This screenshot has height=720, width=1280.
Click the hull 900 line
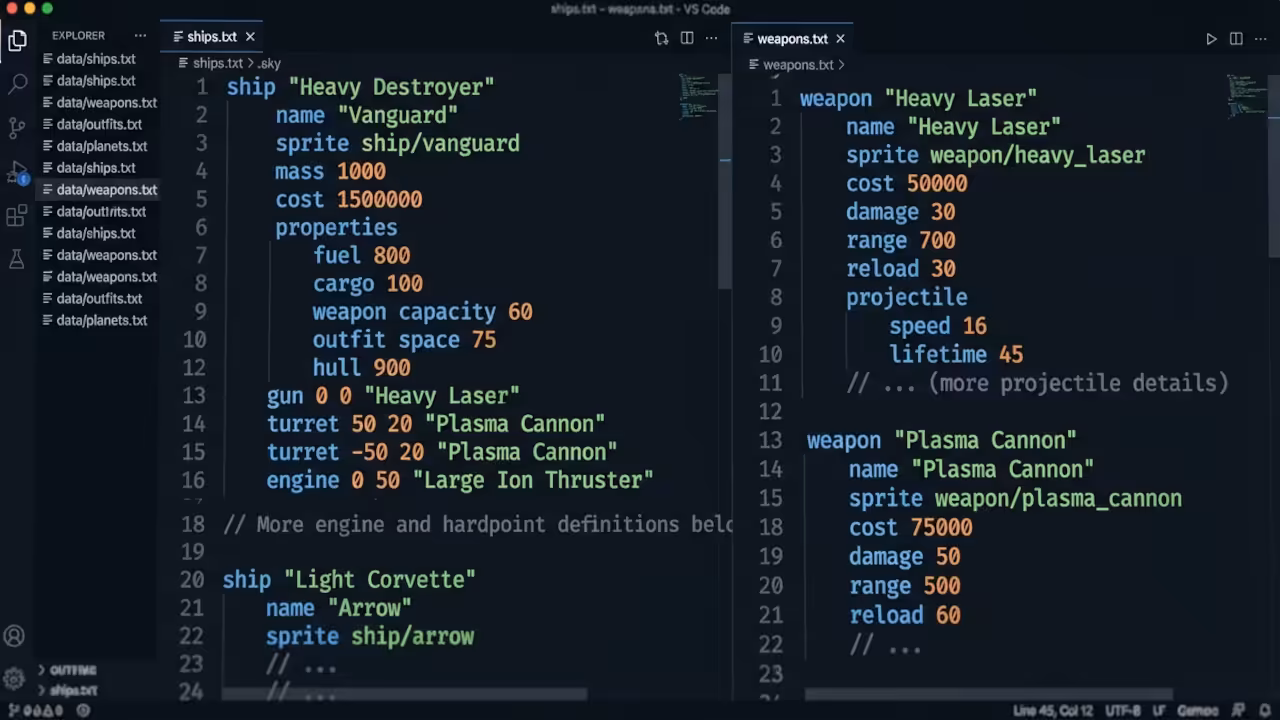click(x=361, y=367)
